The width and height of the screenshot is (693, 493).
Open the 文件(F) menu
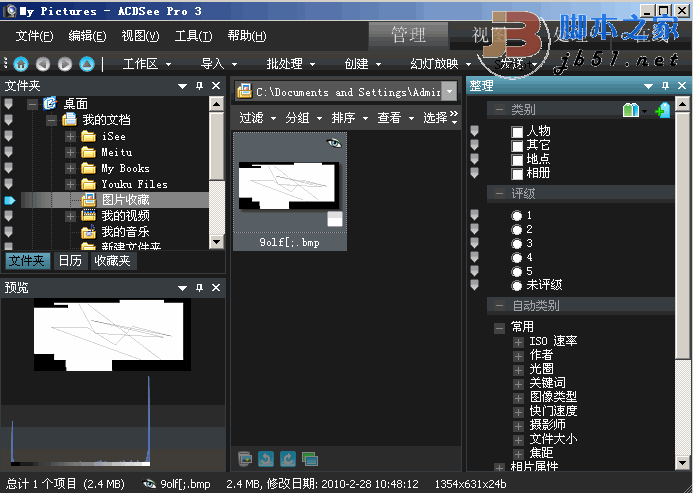tap(34, 36)
